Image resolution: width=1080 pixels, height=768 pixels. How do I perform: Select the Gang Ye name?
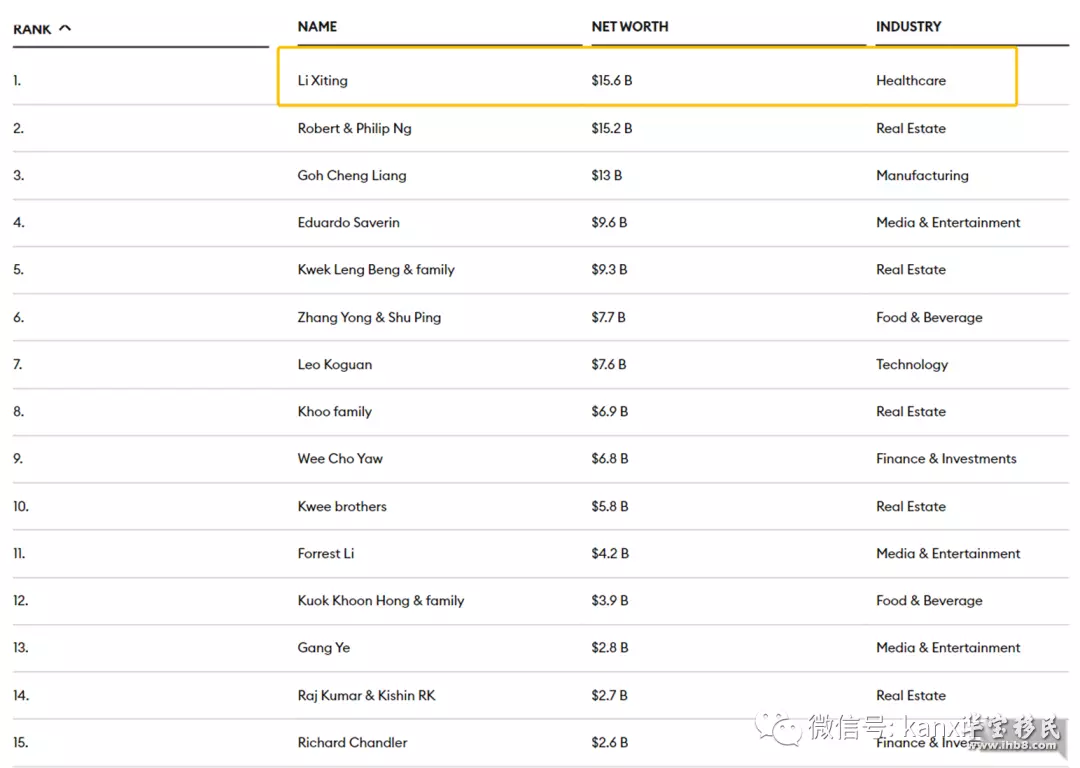[323, 648]
